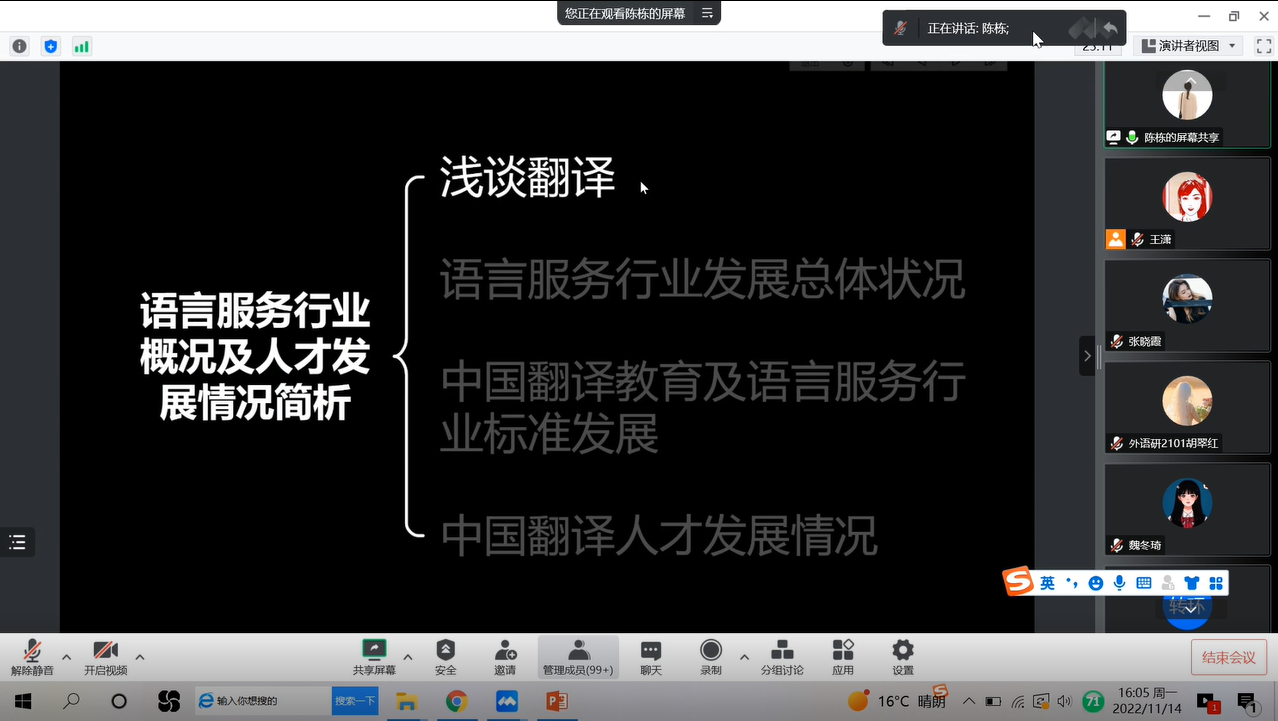Expand video options arrow beside 开启视频
Viewport: 1278px width, 721px height.
click(x=140, y=657)
